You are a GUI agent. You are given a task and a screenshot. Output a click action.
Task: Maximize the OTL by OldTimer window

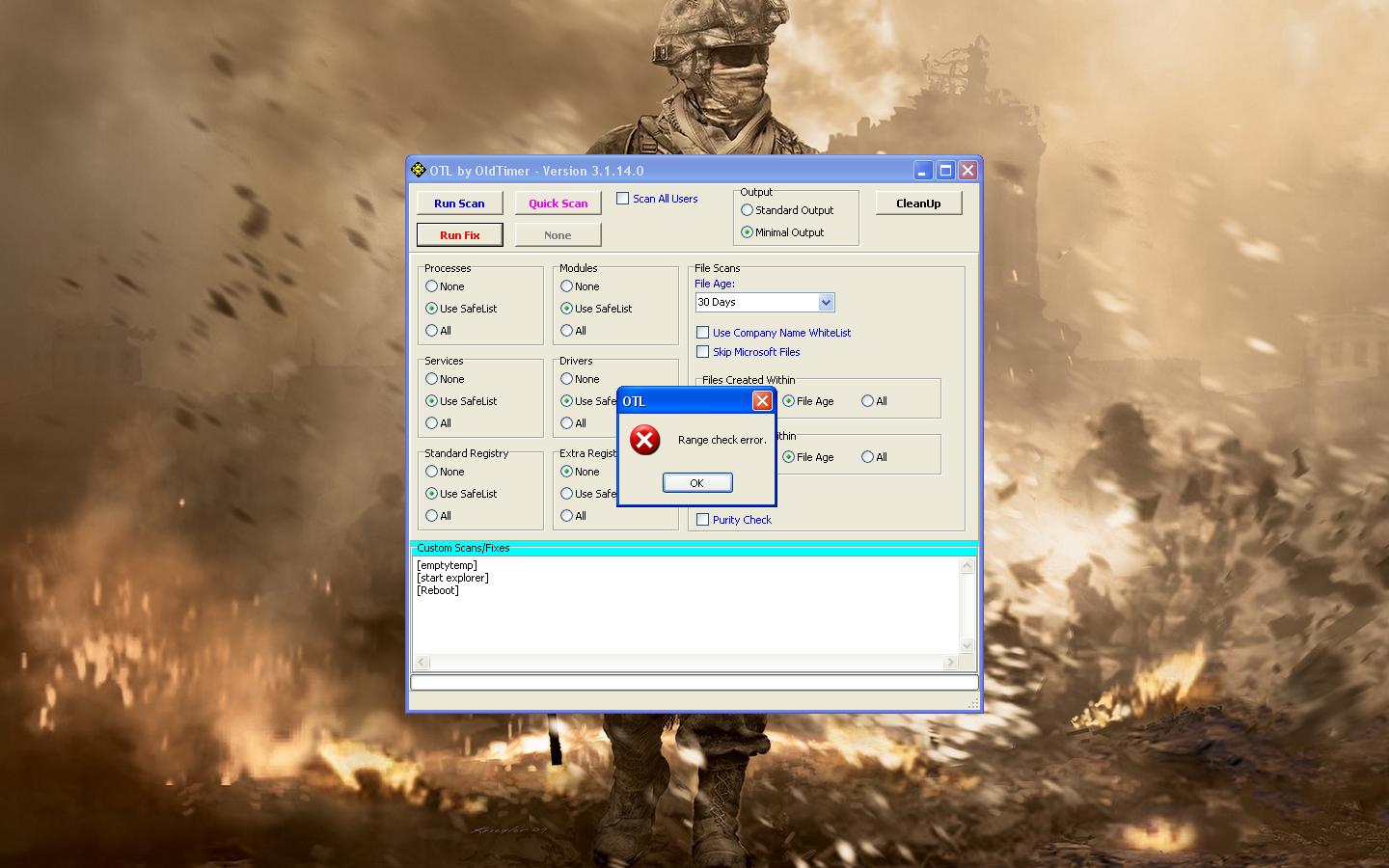[x=945, y=171]
